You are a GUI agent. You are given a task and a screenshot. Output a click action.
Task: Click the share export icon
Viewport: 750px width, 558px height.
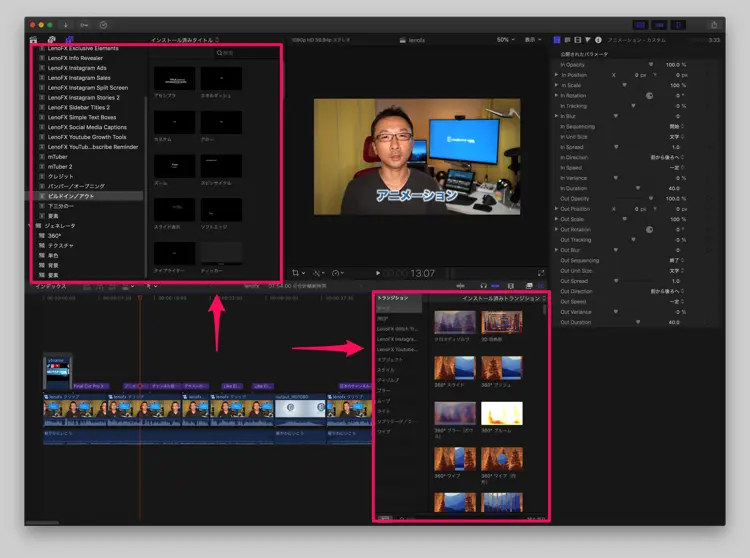click(x=715, y=23)
